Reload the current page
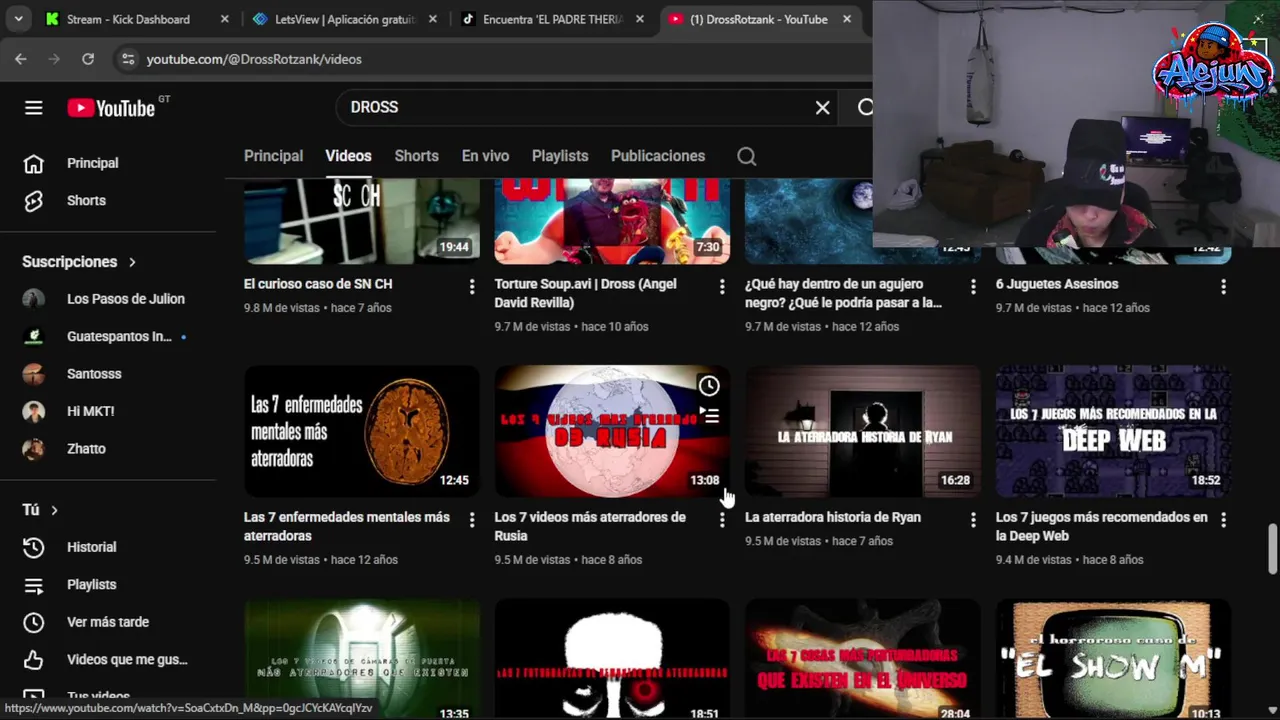The height and width of the screenshot is (720, 1280). click(x=88, y=59)
